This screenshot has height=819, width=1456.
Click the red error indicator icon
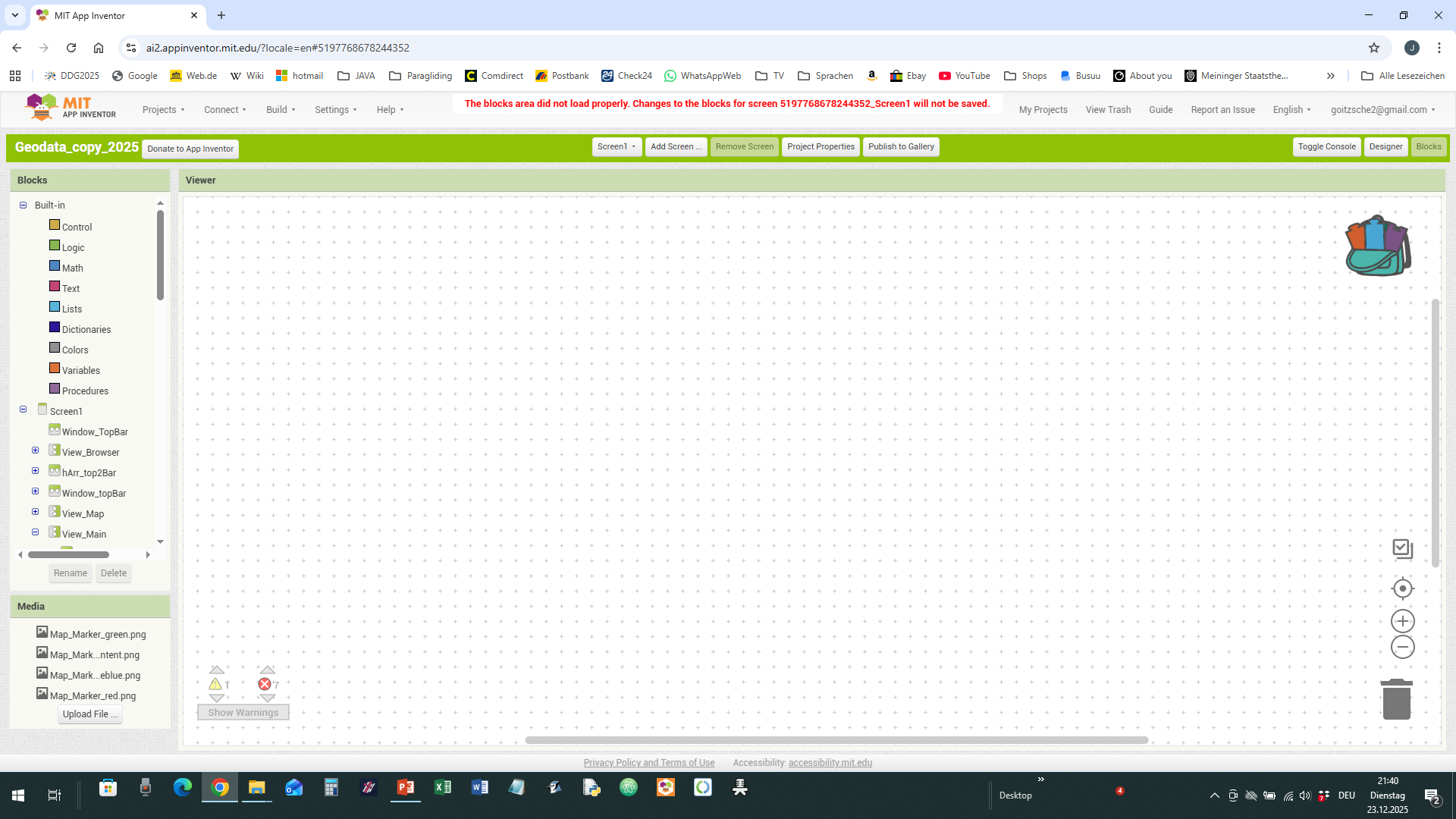265,684
